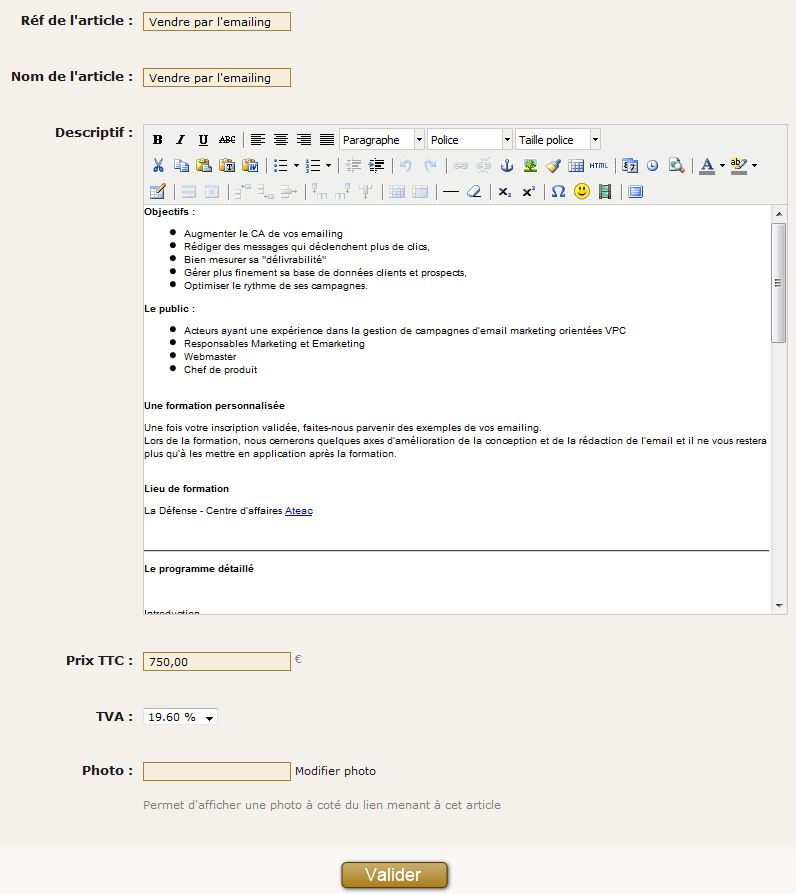Image resolution: width=796 pixels, height=894 pixels.
Task: Click Modifier photo
Action: tap(335, 771)
